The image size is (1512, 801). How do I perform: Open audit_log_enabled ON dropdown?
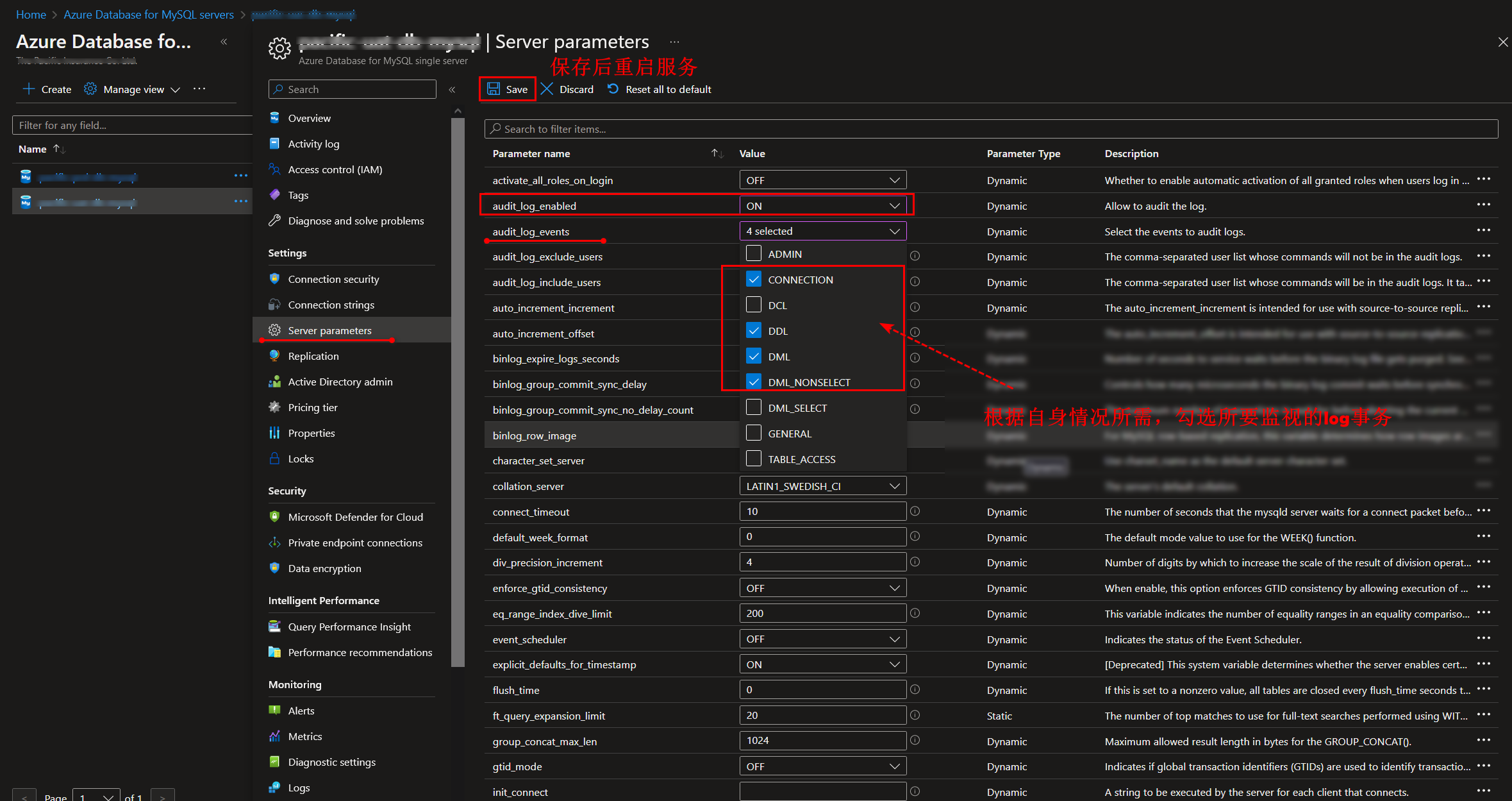click(823, 206)
